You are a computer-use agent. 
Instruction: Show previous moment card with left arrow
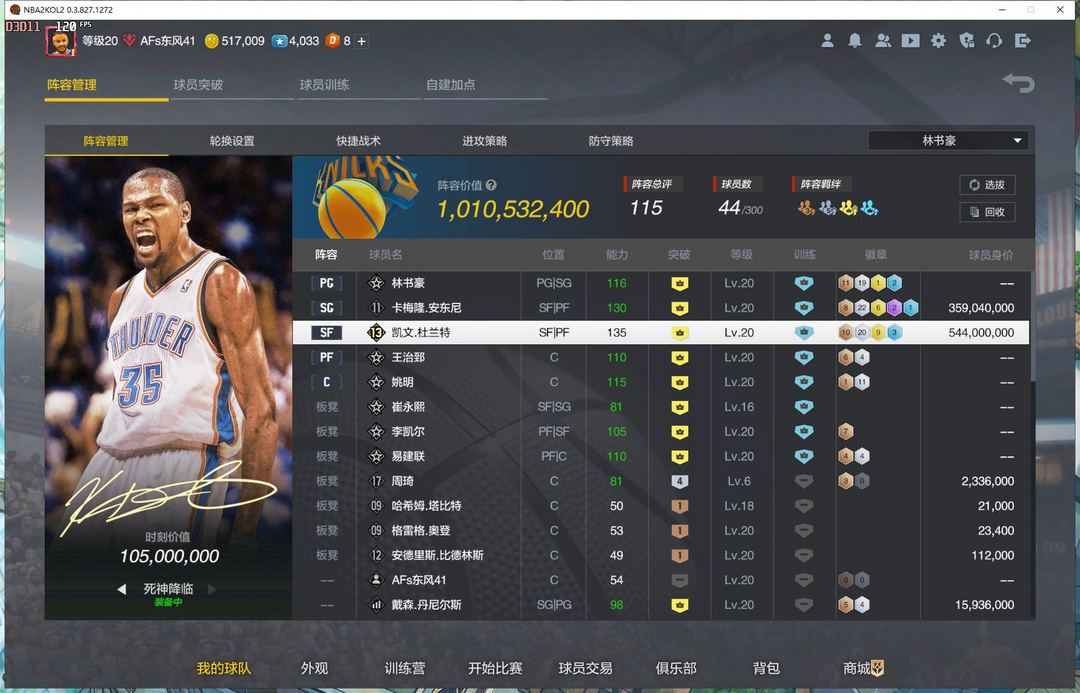(x=122, y=590)
